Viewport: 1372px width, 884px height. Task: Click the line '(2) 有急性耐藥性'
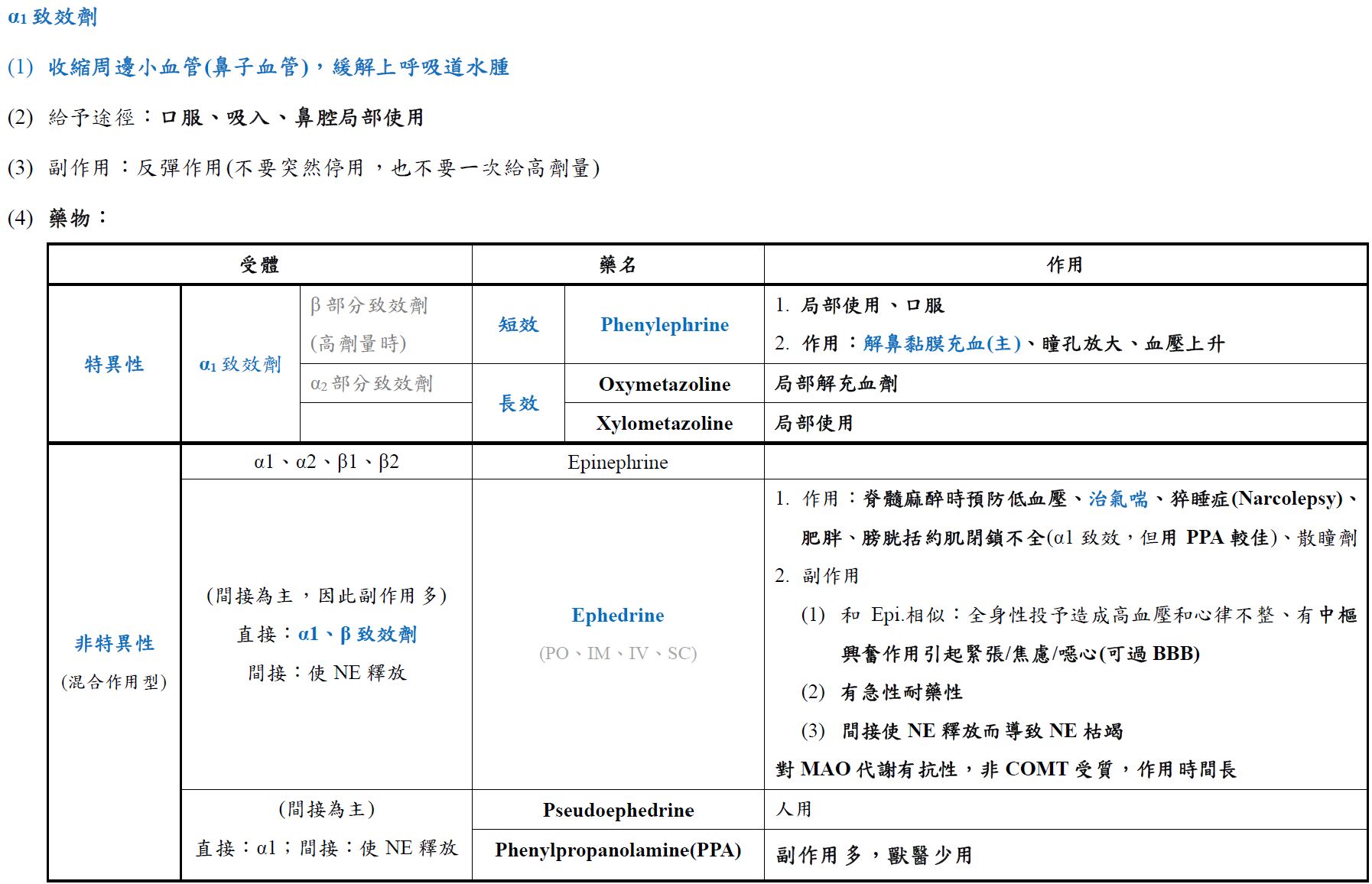(882, 693)
